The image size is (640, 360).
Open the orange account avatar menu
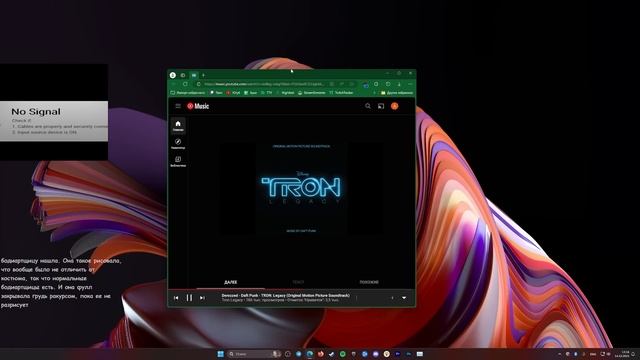pos(394,106)
